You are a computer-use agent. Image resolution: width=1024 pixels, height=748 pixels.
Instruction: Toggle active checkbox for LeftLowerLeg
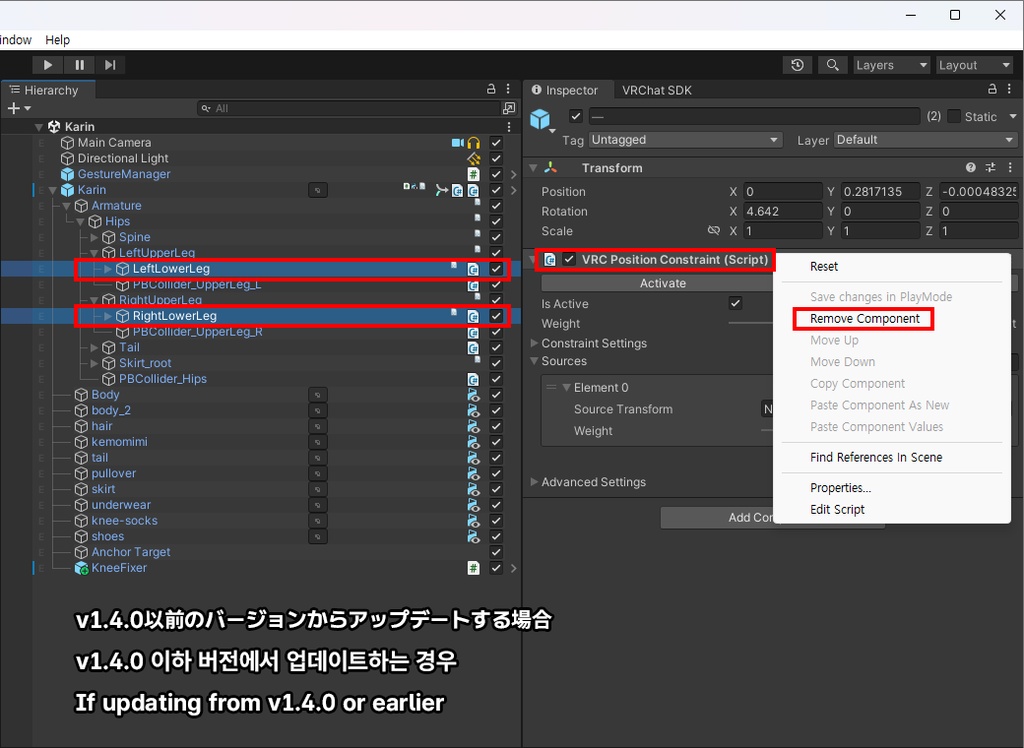496,268
